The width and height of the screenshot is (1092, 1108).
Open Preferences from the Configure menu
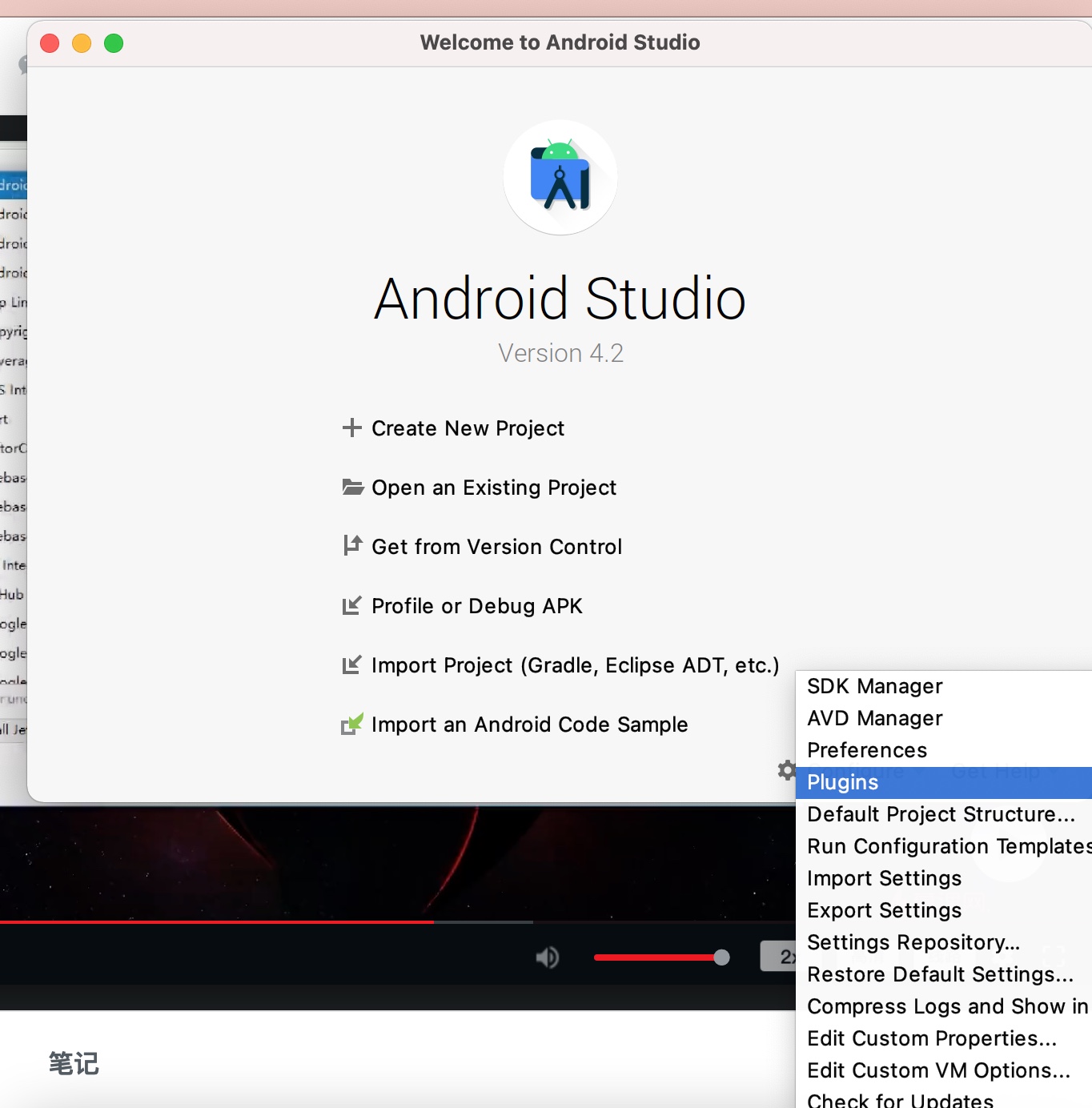pyautogui.click(x=867, y=750)
